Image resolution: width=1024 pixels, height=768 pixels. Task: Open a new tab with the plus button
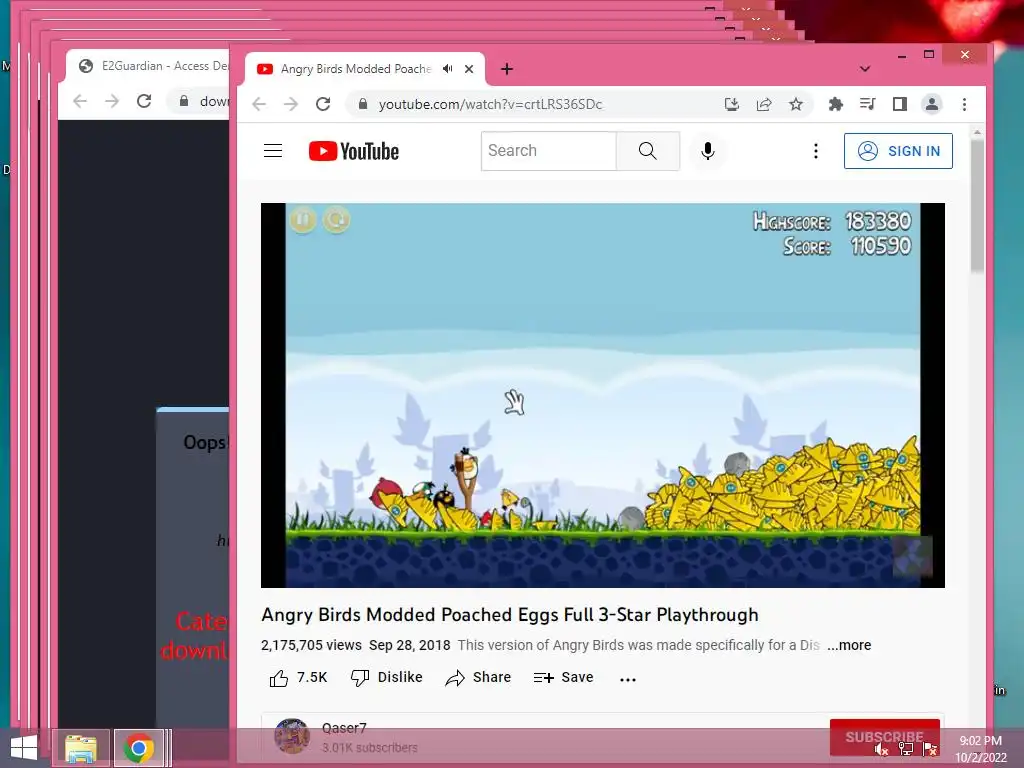click(x=507, y=69)
